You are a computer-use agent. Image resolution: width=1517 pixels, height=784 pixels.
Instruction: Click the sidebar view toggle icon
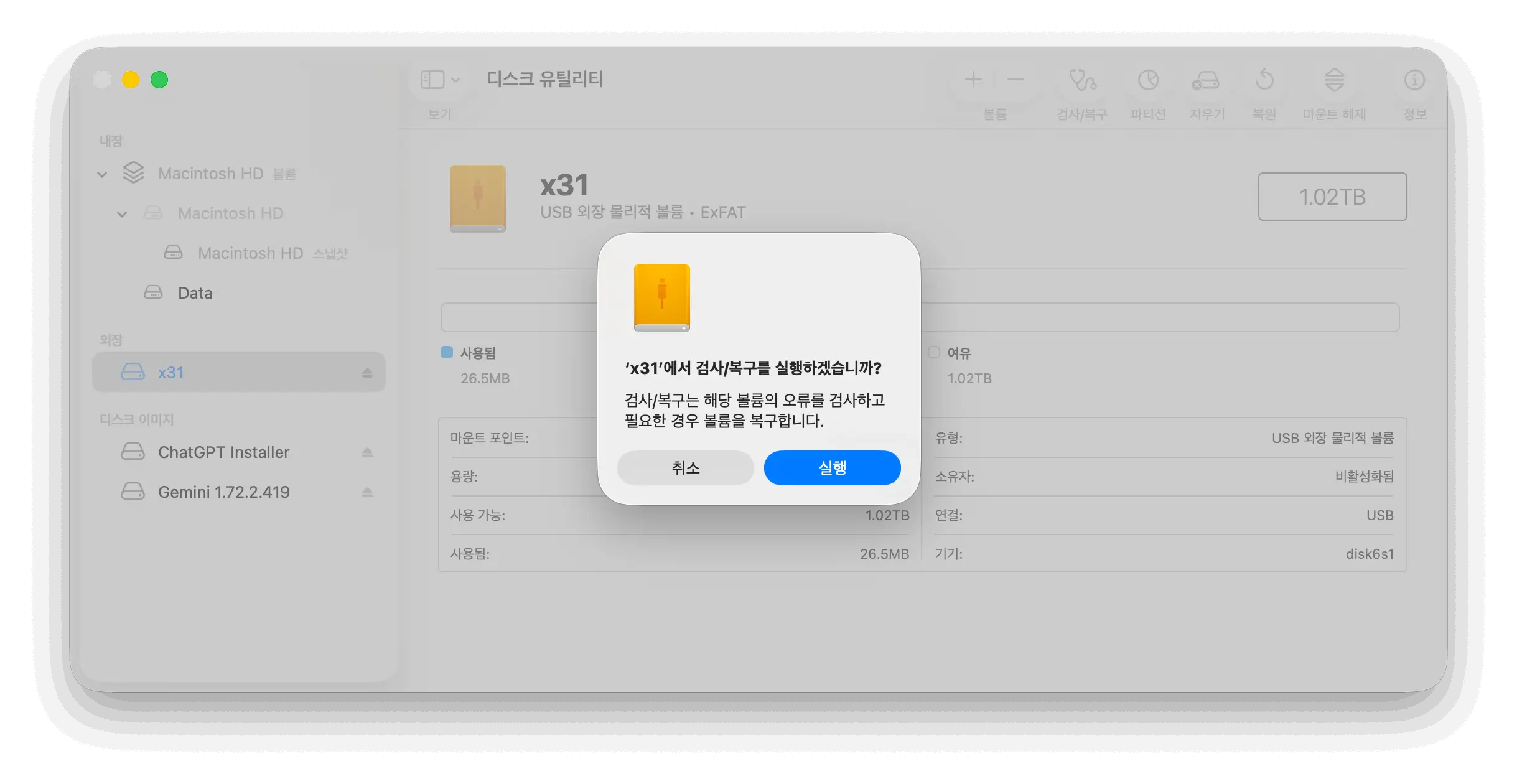tap(432, 80)
